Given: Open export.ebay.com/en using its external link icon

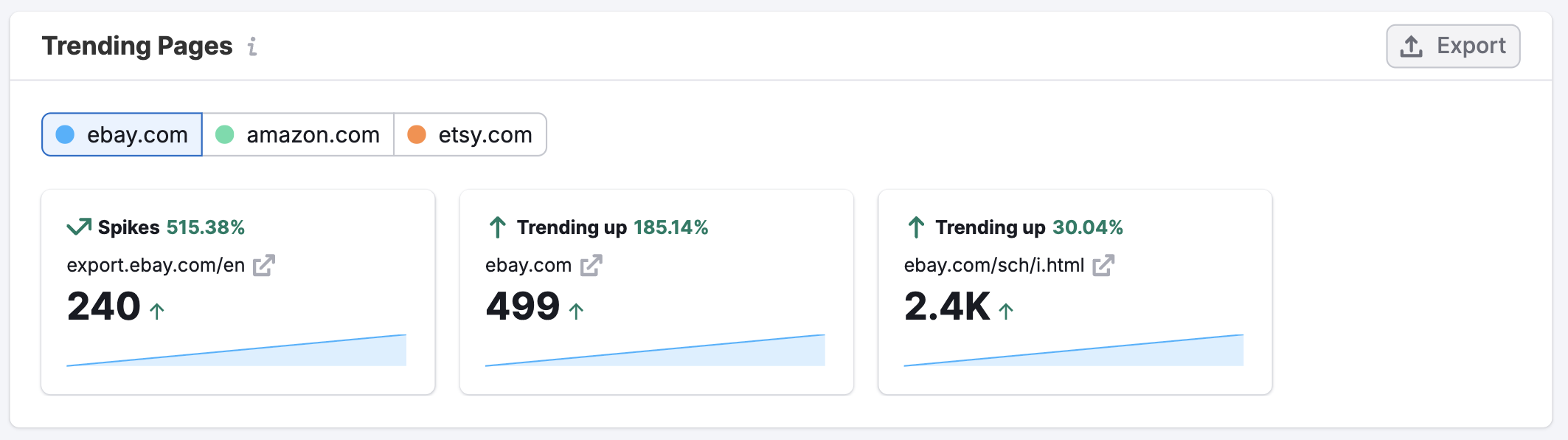Looking at the screenshot, I should [265, 264].
